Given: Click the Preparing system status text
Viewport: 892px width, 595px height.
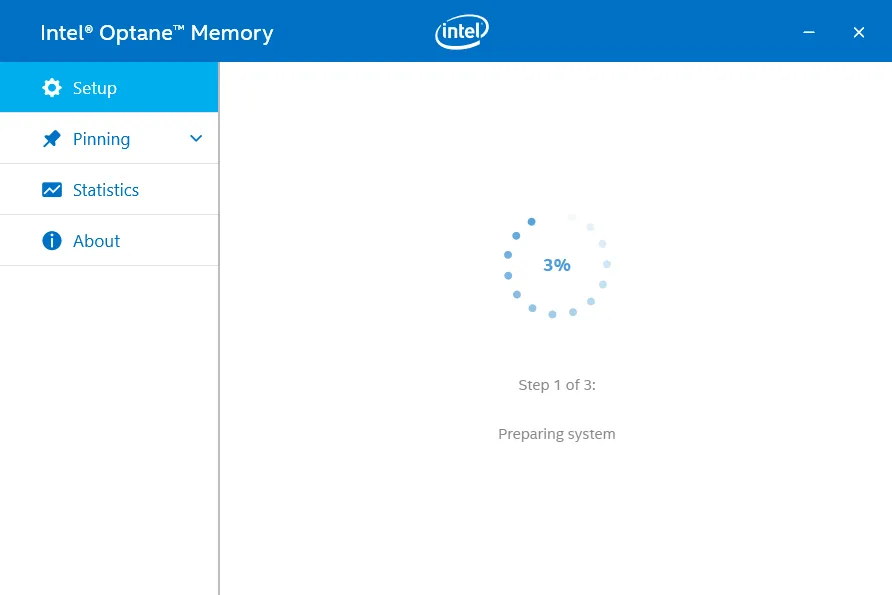Looking at the screenshot, I should click(557, 433).
